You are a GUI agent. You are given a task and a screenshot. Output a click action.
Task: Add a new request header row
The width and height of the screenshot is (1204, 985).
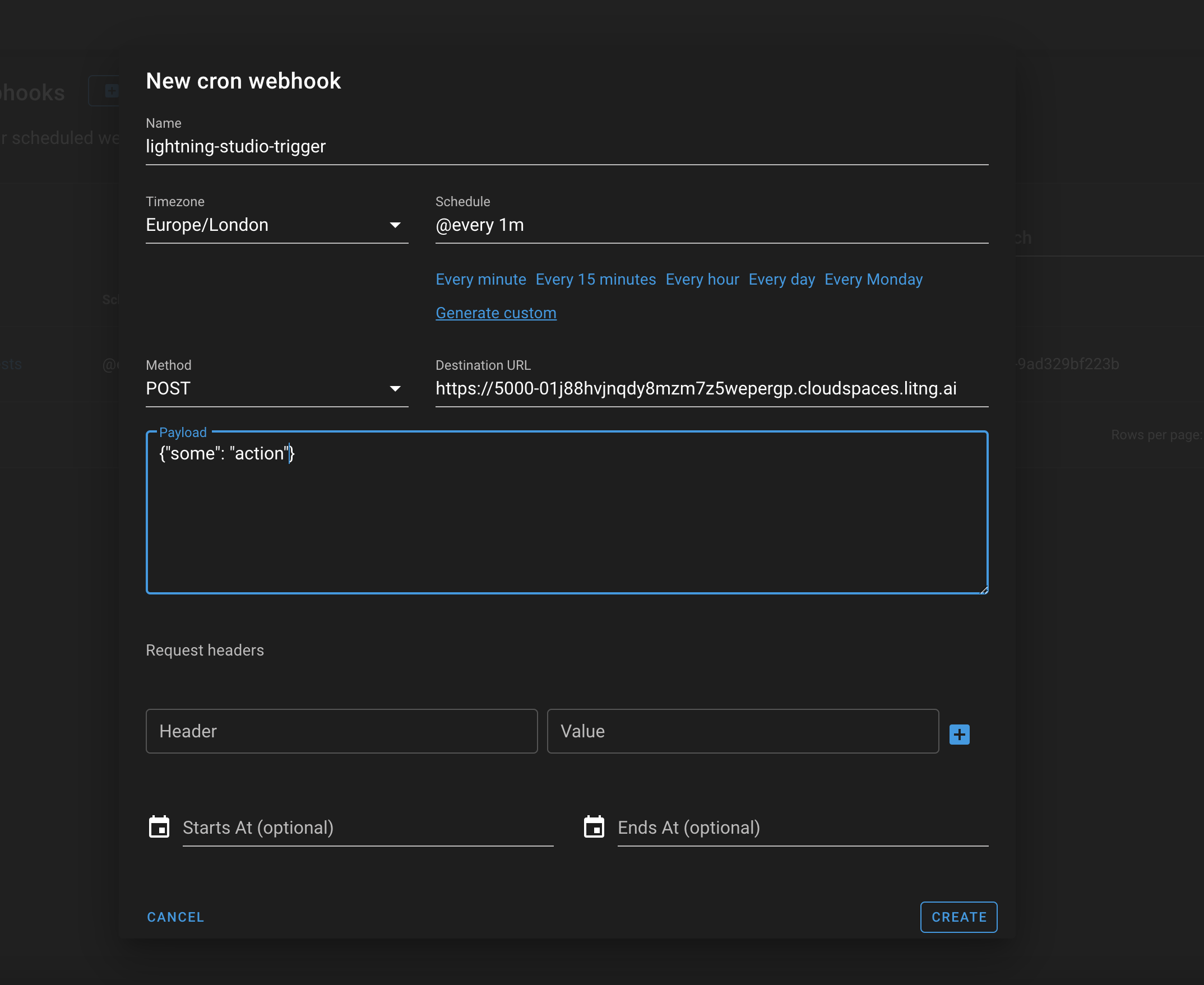click(960, 733)
